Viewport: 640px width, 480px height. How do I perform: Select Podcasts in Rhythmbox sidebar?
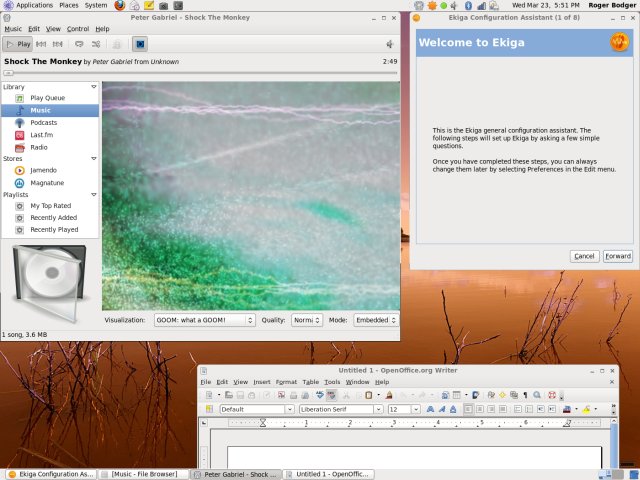(44, 122)
